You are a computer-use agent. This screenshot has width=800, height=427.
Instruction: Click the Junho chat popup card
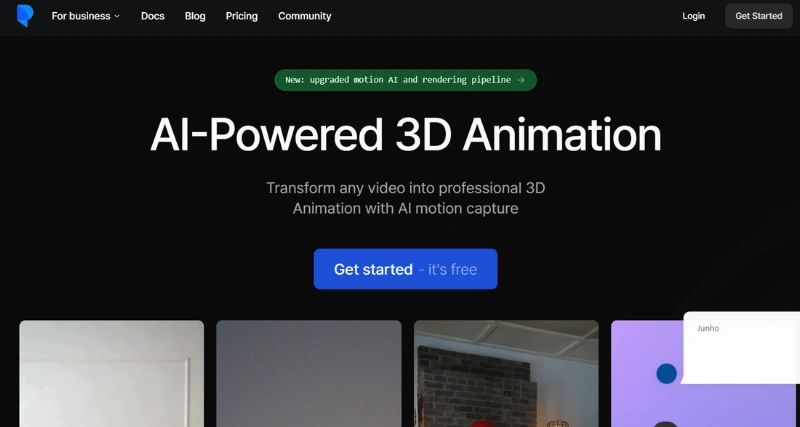[x=741, y=348]
